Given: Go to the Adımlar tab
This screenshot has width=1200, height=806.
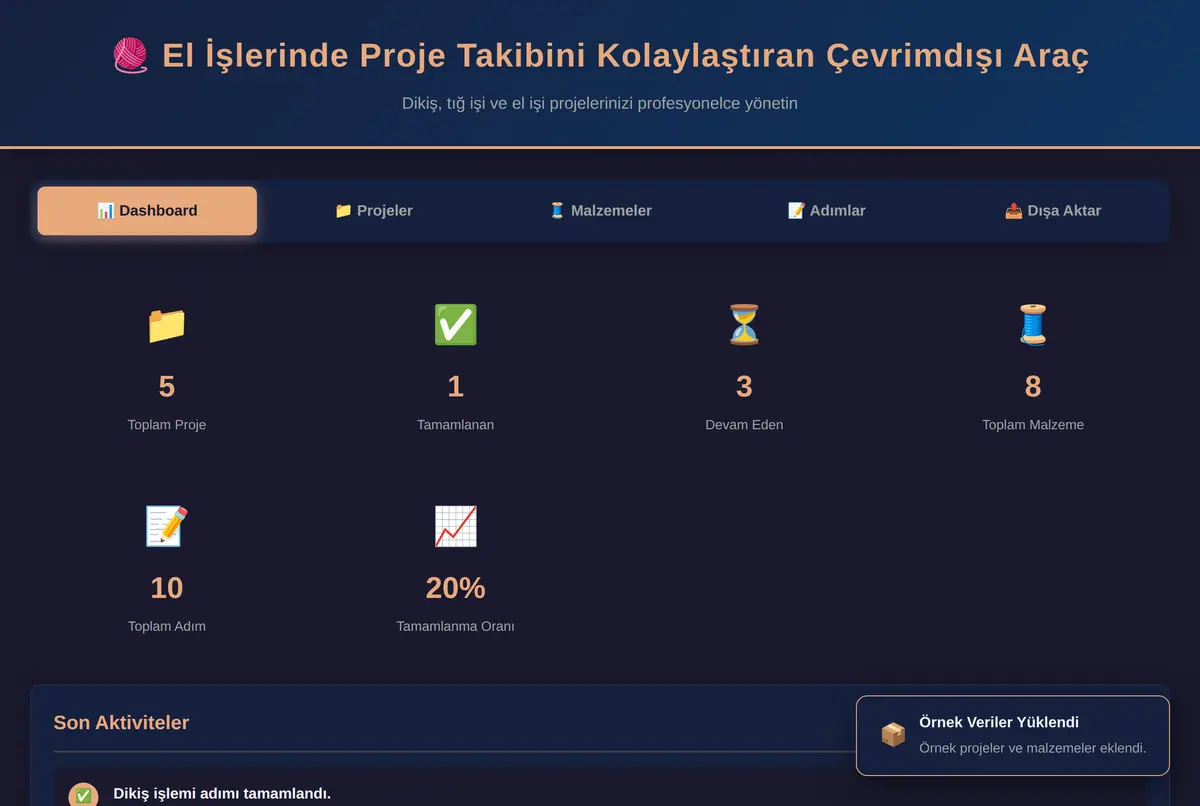Looking at the screenshot, I should coord(826,211).
